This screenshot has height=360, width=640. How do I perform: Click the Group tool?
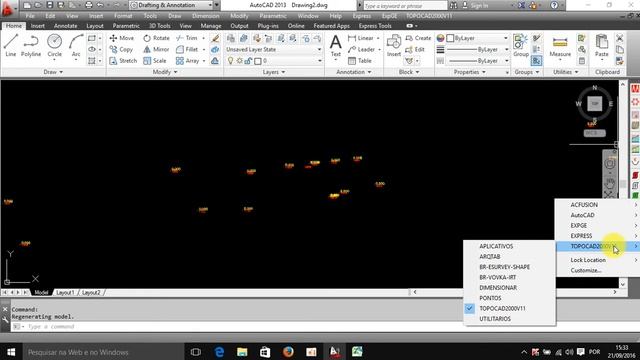[521, 45]
